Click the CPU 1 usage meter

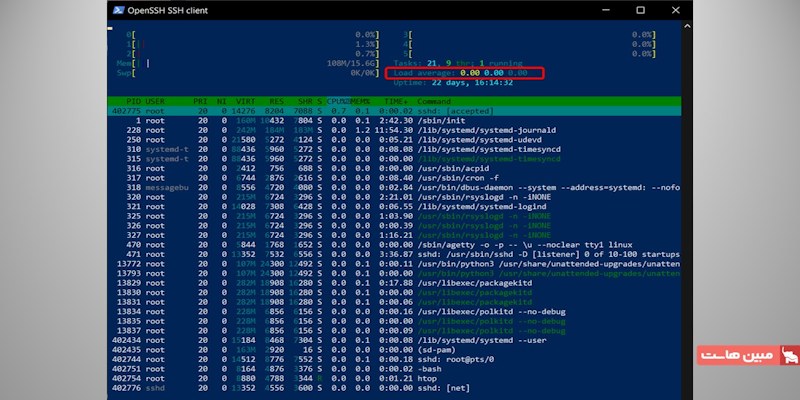pyautogui.click(x=253, y=44)
